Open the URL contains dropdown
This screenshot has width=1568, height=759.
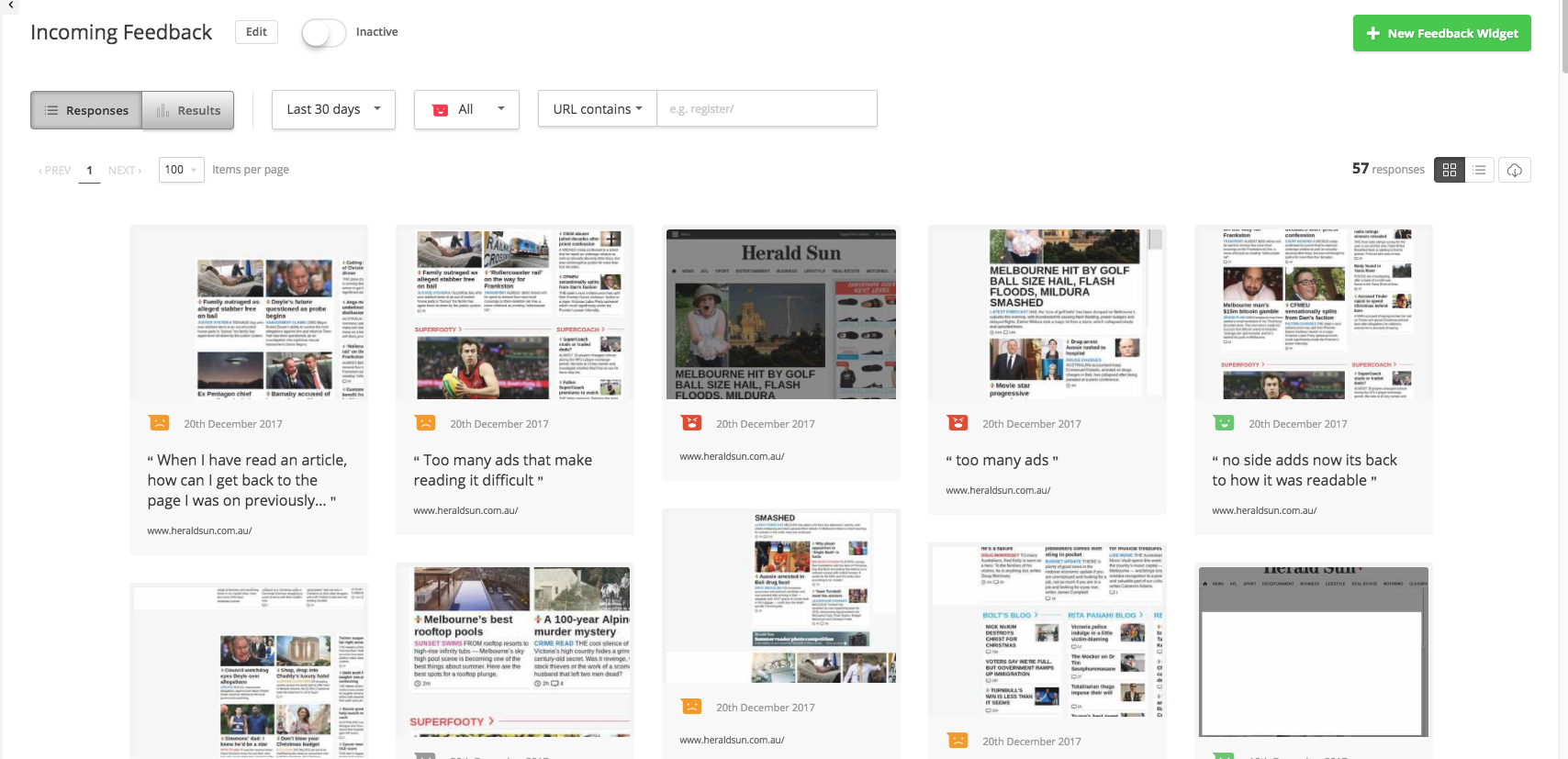[598, 109]
